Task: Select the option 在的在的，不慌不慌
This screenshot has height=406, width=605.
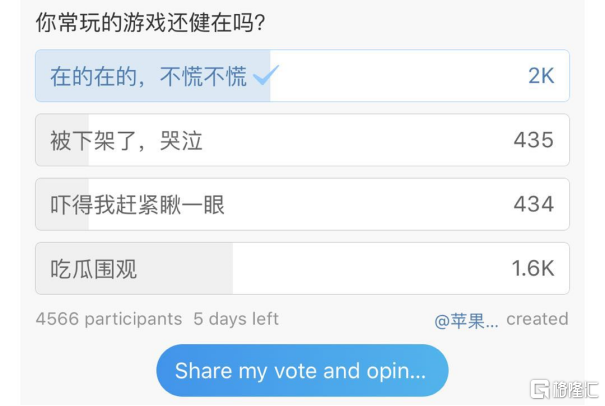Action: coord(302,76)
